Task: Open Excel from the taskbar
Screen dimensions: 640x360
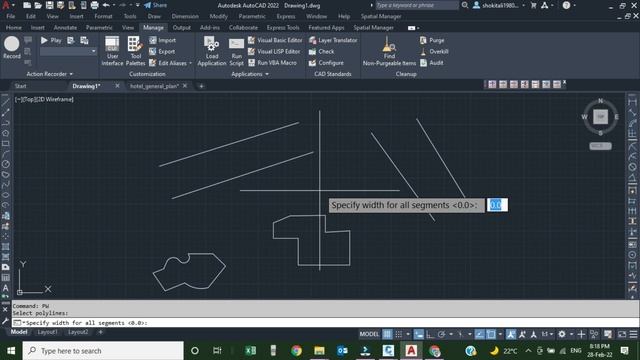Action: tap(250, 351)
